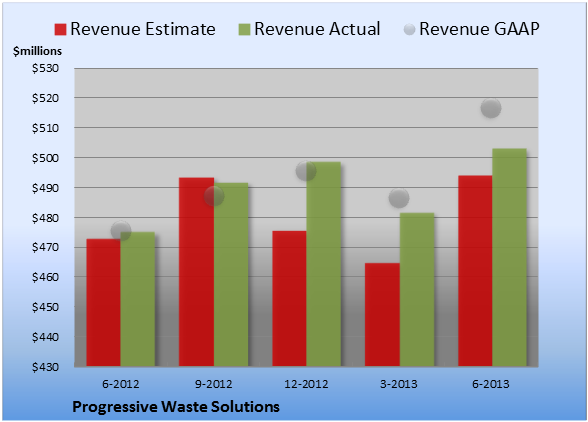This screenshot has height=422, width=588.
Task: Select the 'Revenue Estimate' legend label
Action: (143, 29)
